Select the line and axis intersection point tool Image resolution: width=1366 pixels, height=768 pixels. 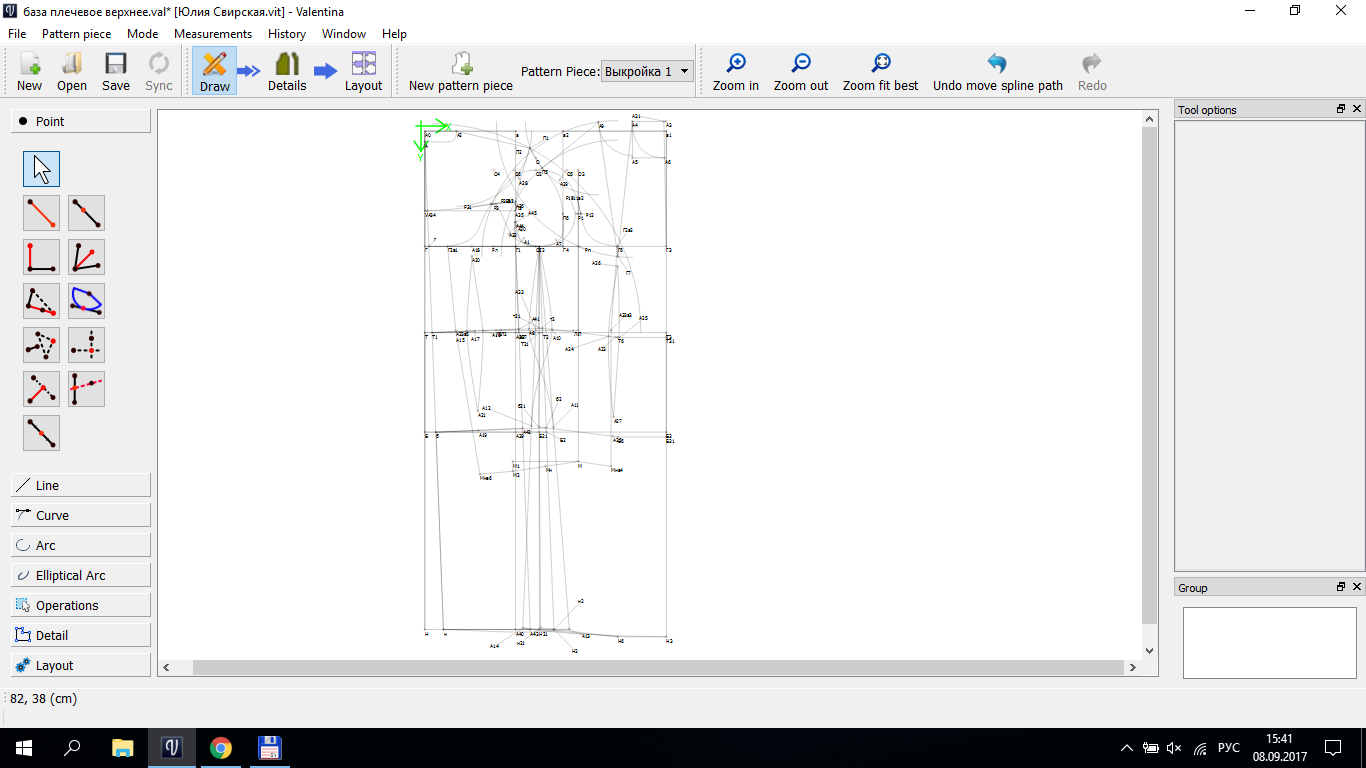87,389
